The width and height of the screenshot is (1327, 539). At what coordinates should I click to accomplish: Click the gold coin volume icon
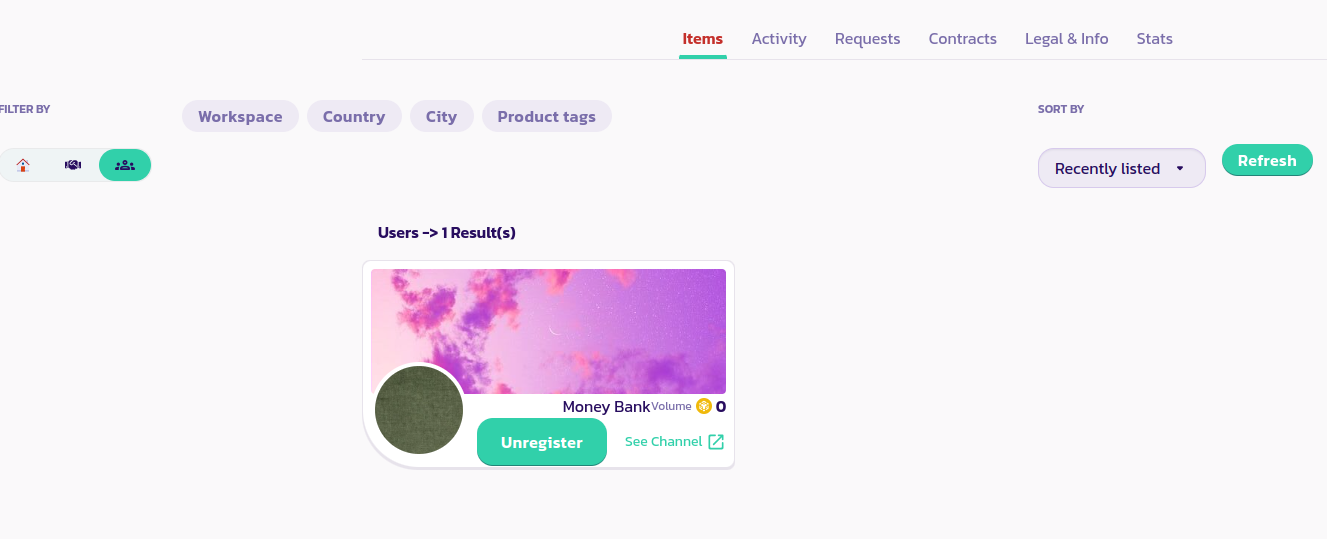704,406
